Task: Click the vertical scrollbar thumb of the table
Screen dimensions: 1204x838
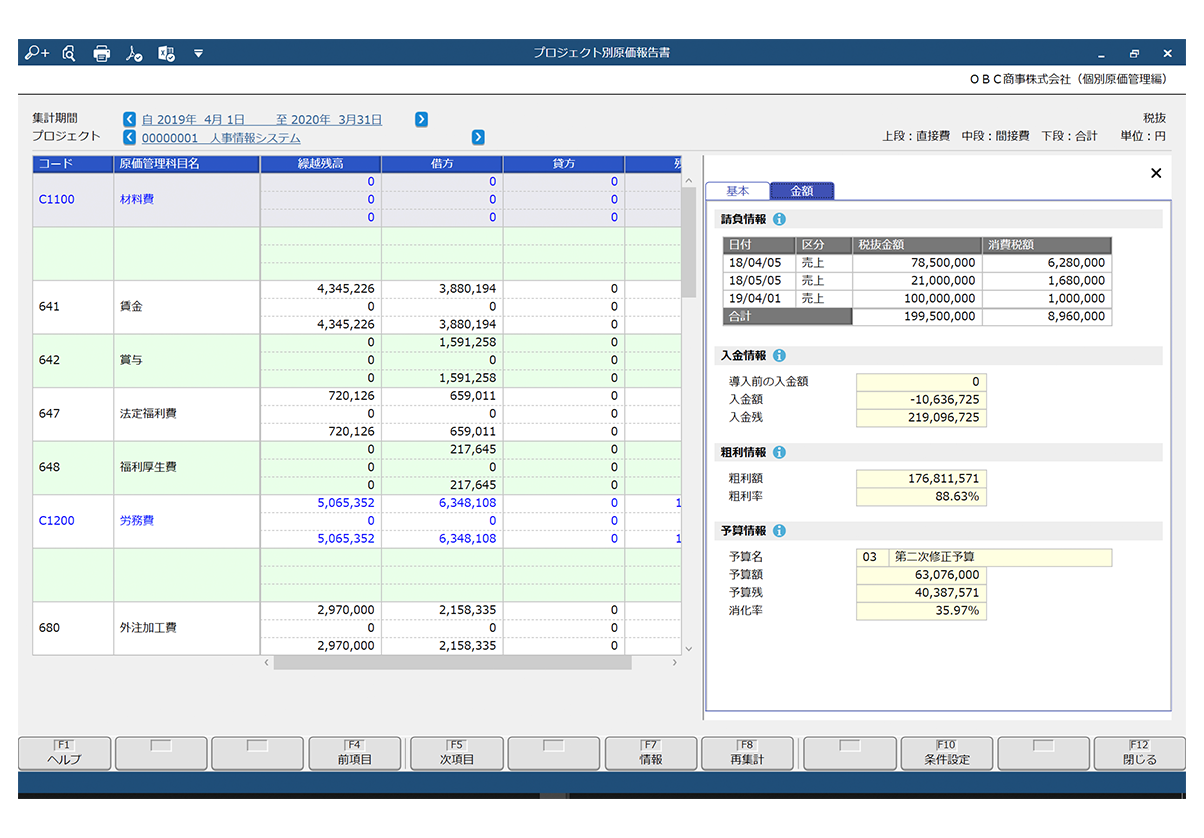Action: click(688, 241)
